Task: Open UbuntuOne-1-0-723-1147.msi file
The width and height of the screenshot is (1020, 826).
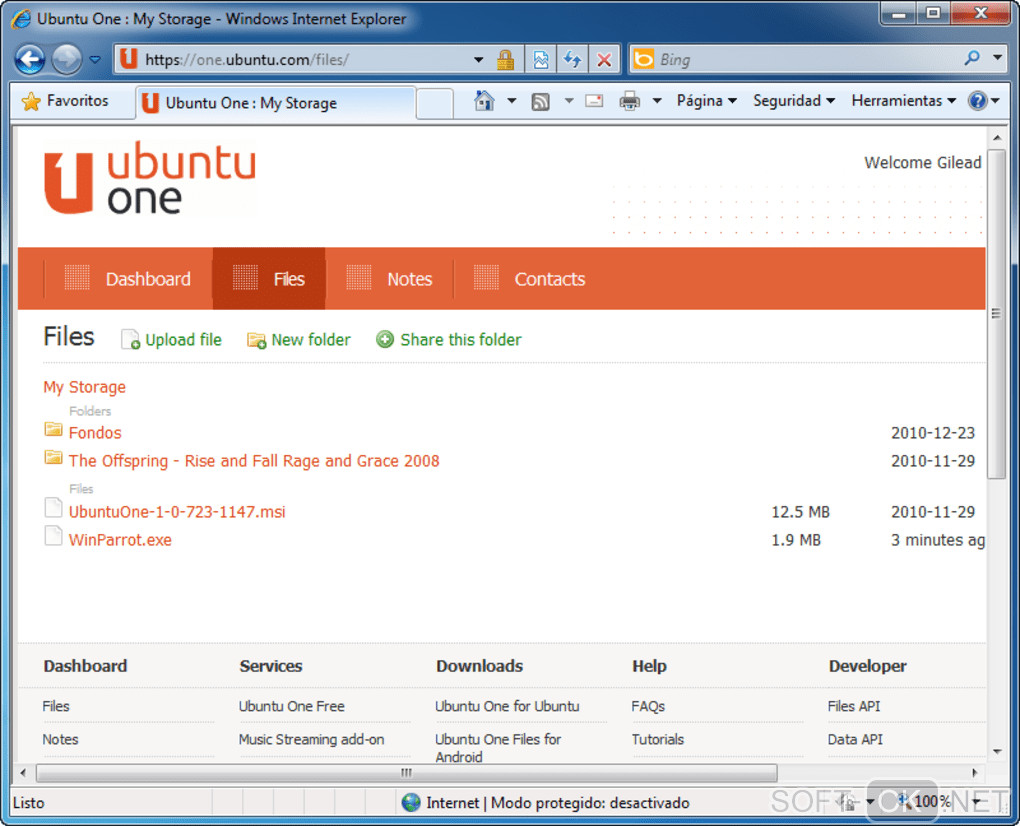Action: coord(177,512)
